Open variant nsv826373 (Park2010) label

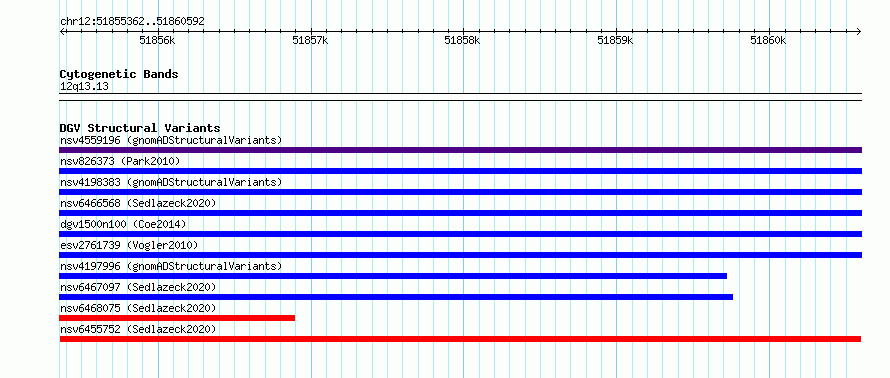coord(120,161)
